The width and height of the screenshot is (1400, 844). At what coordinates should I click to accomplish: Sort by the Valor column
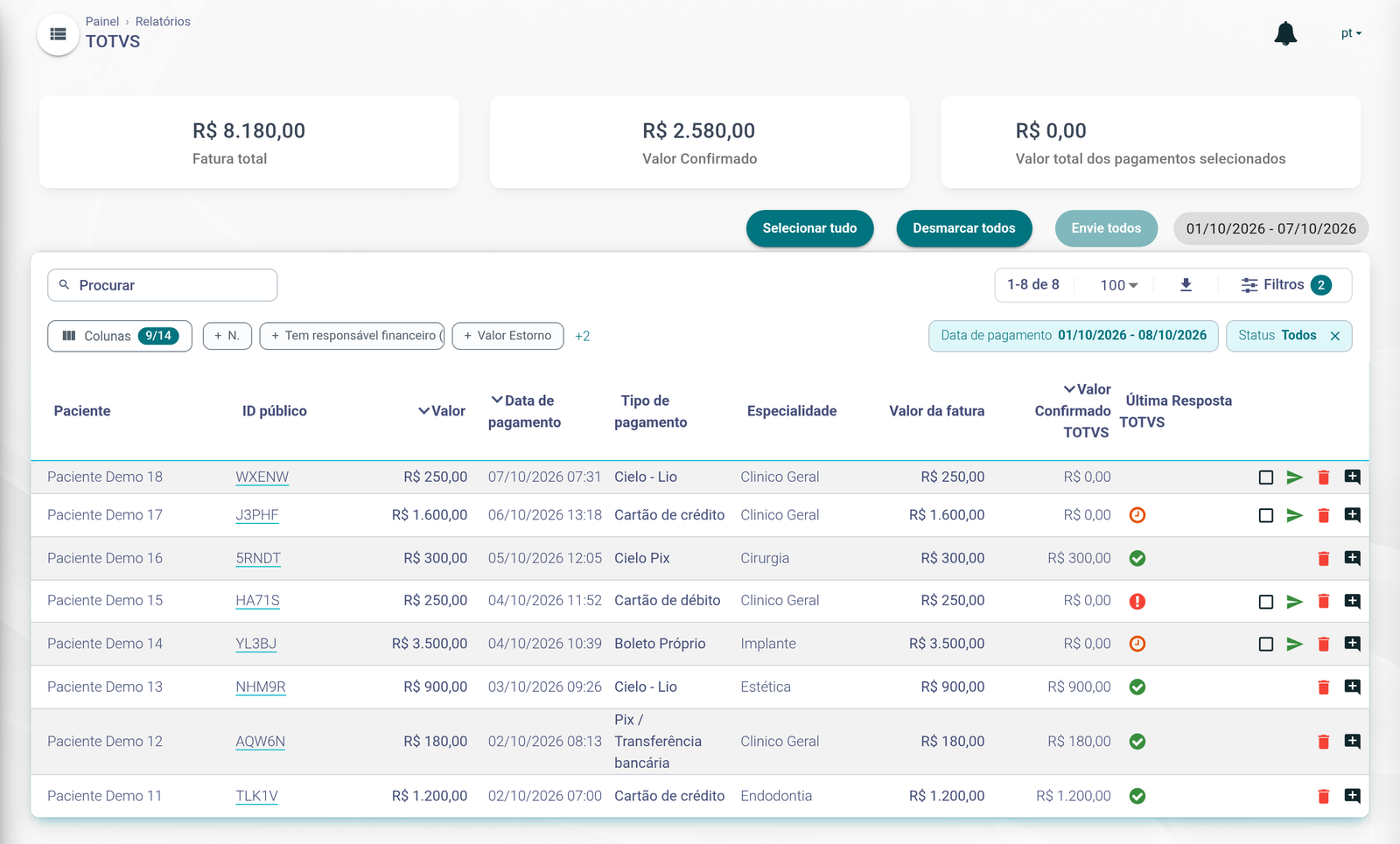pos(442,411)
